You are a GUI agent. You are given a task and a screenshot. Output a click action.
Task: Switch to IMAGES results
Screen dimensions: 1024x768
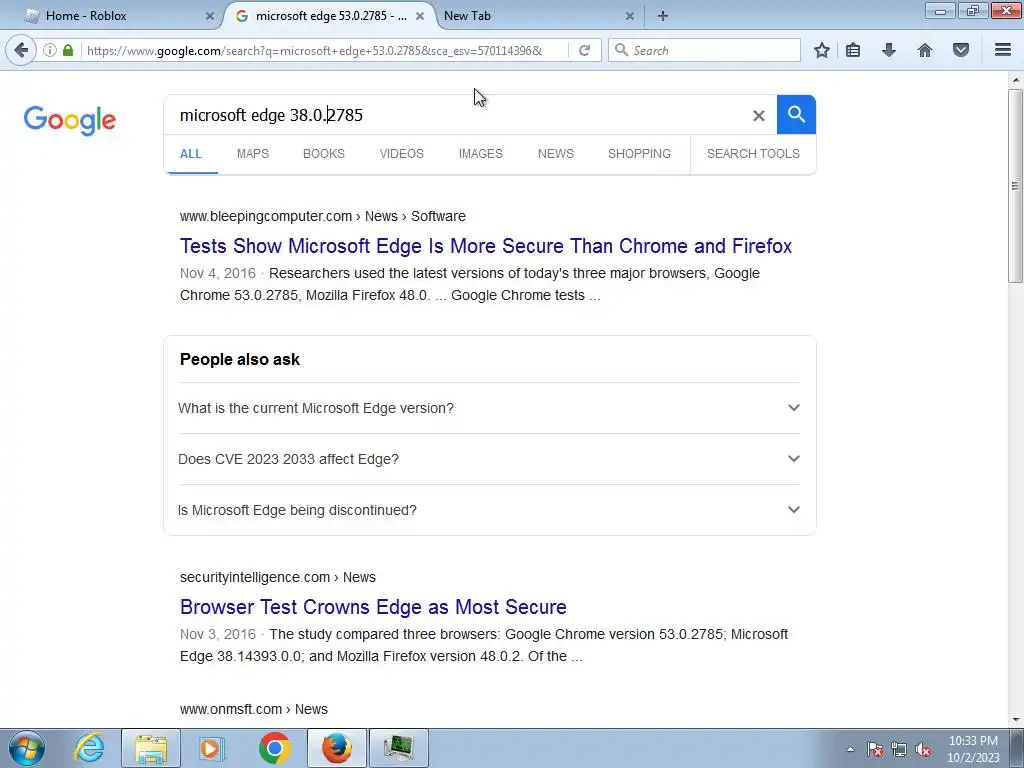click(x=481, y=154)
